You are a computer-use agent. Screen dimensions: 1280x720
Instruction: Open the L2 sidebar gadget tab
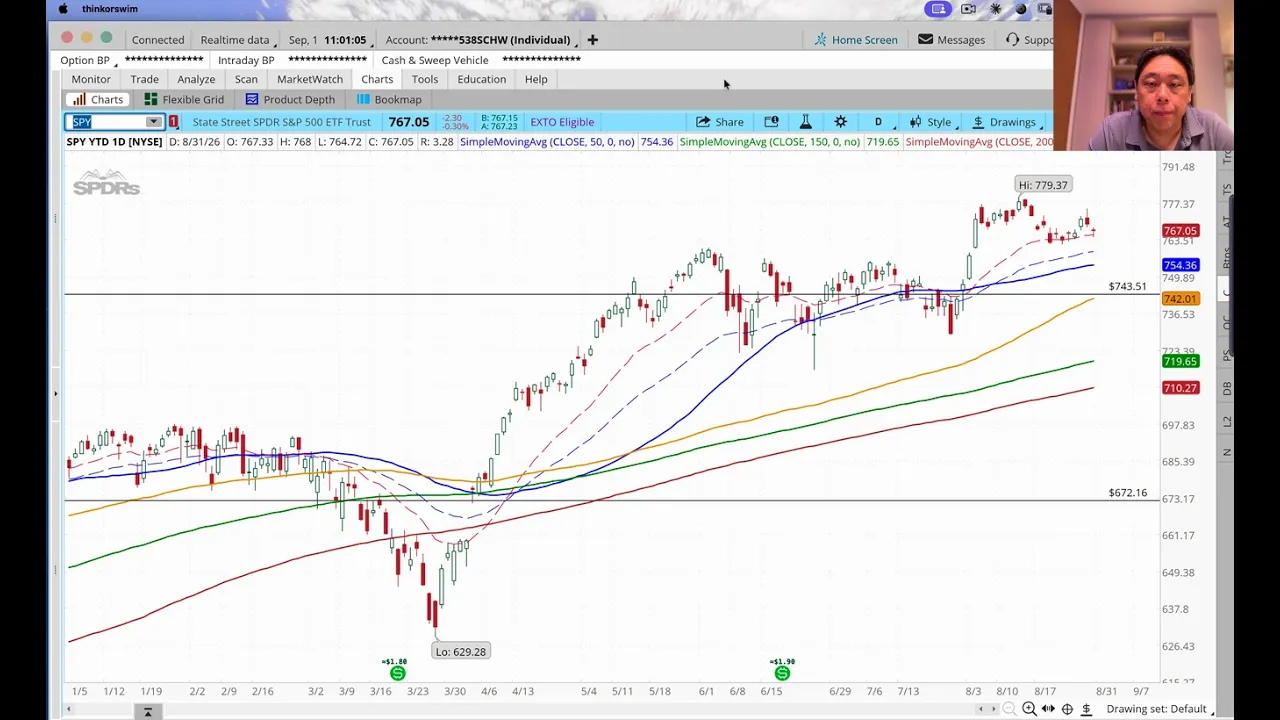point(1227,422)
